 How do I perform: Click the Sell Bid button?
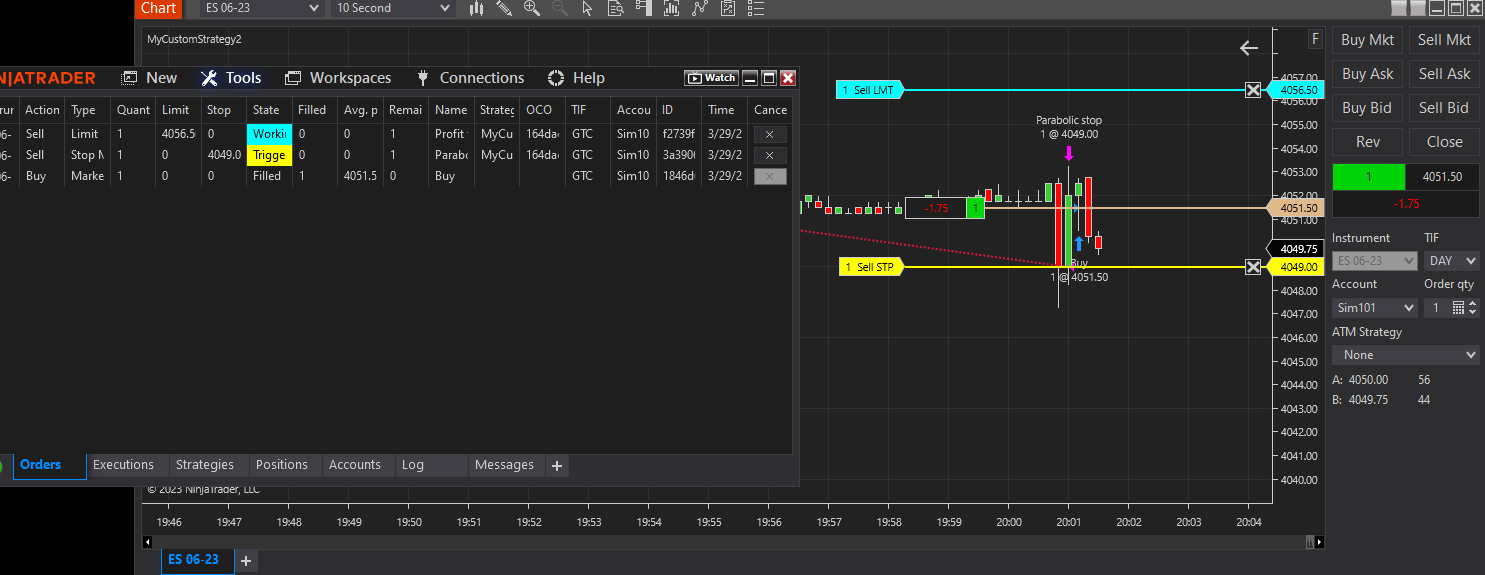click(1444, 108)
